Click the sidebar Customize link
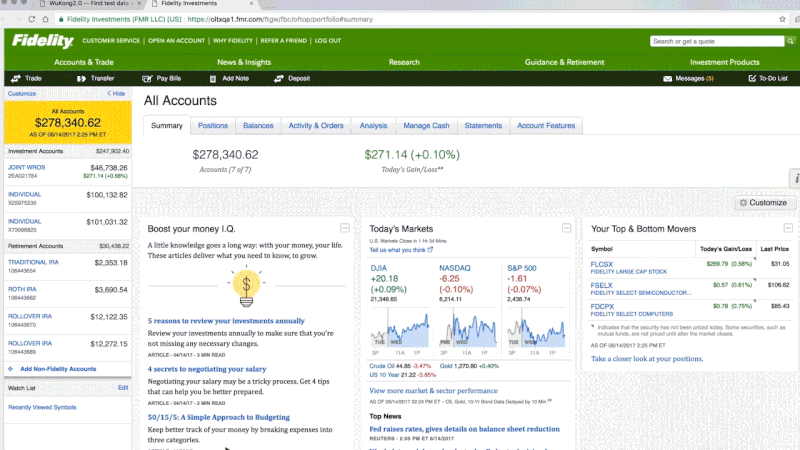 point(22,93)
